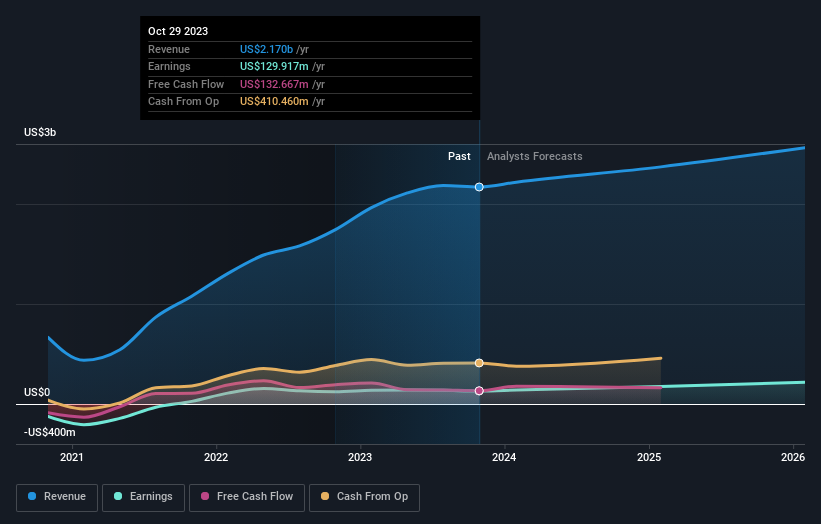Image resolution: width=821 pixels, height=524 pixels.
Task: Click the earnings value US$129.917m
Action: pos(274,66)
